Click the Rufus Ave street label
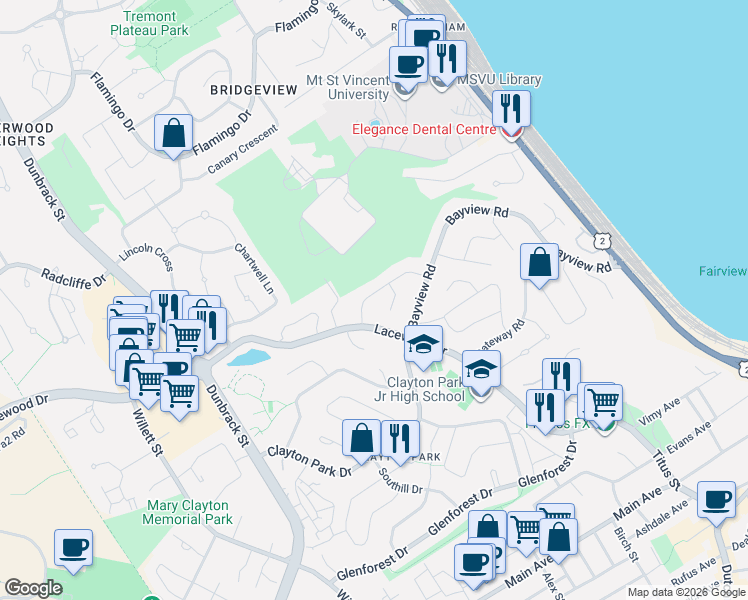The height and width of the screenshot is (600, 748). 694,571
